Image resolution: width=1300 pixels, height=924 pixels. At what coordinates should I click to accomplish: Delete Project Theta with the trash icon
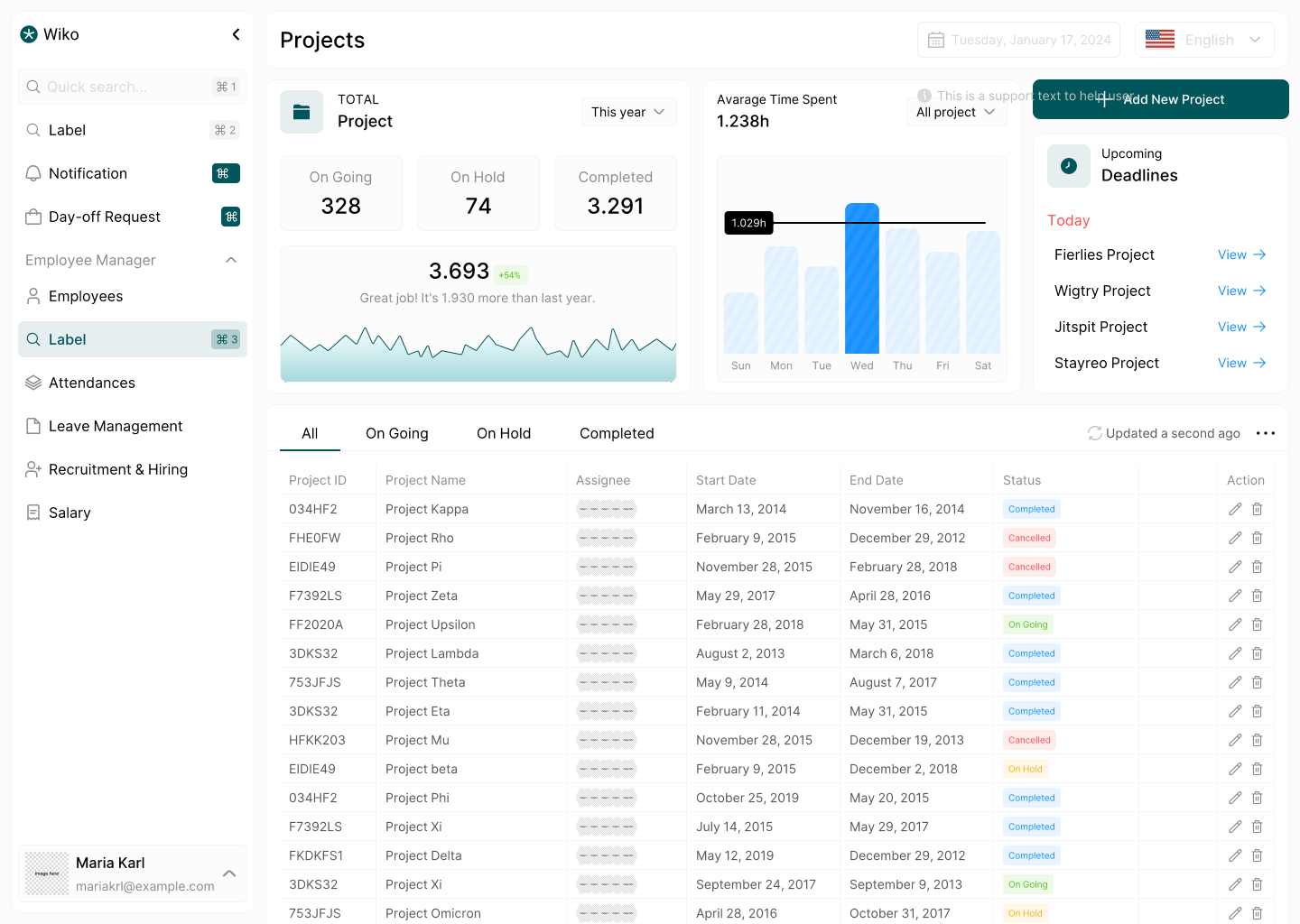click(x=1257, y=682)
